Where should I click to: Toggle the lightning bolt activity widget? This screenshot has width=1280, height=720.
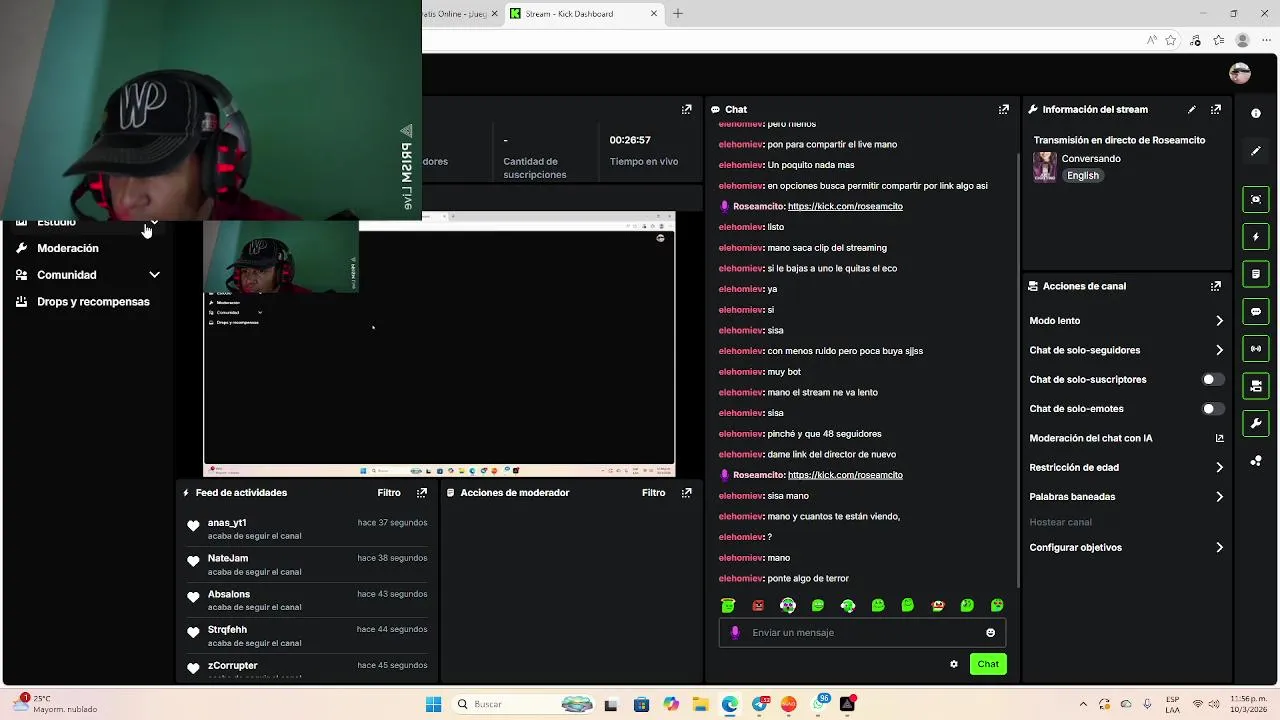1256,237
